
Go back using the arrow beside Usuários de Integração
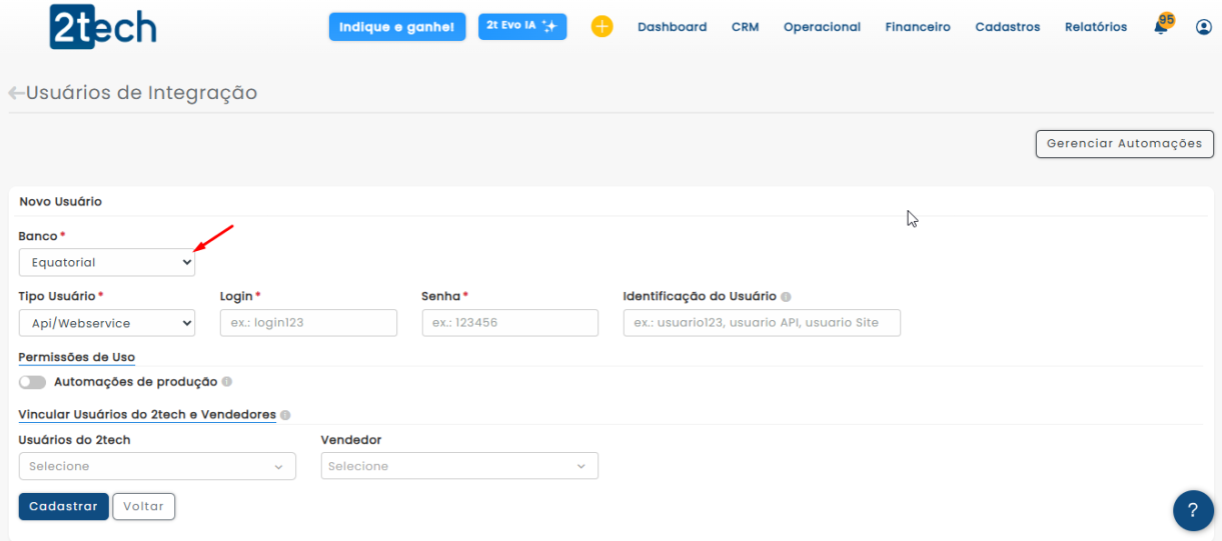pos(15,93)
